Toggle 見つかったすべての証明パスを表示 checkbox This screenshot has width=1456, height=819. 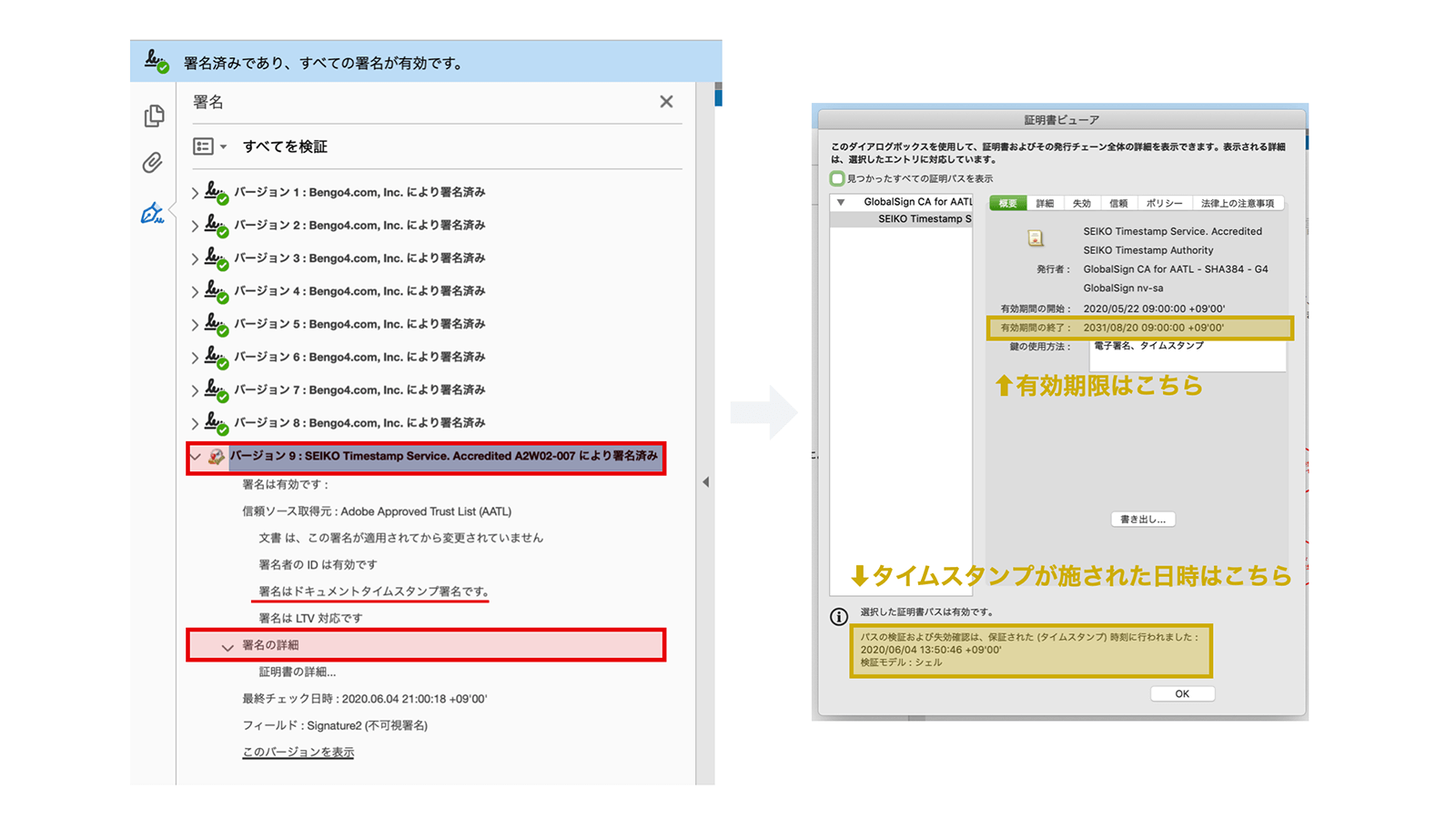pyautogui.click(x=837, y=178)
